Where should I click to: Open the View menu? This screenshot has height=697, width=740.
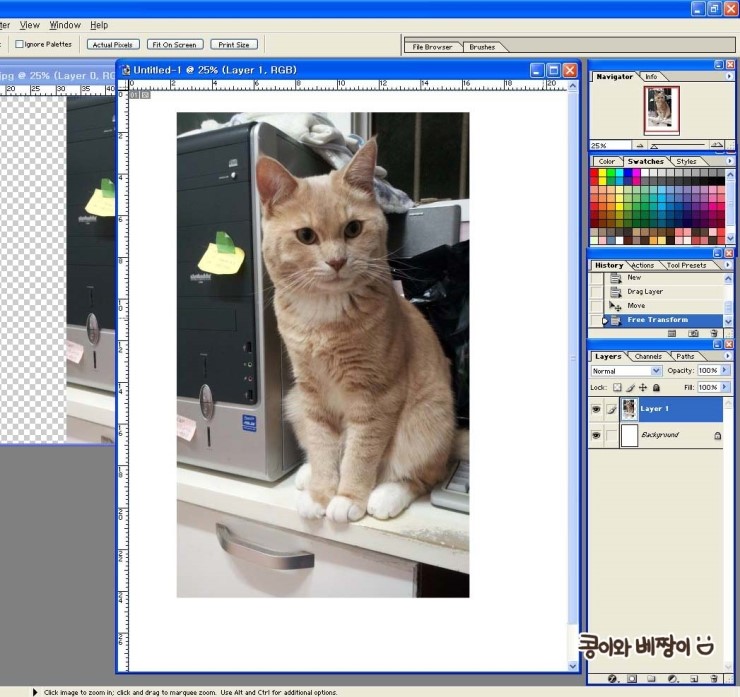pyautogui.click(x=29, y=25)
